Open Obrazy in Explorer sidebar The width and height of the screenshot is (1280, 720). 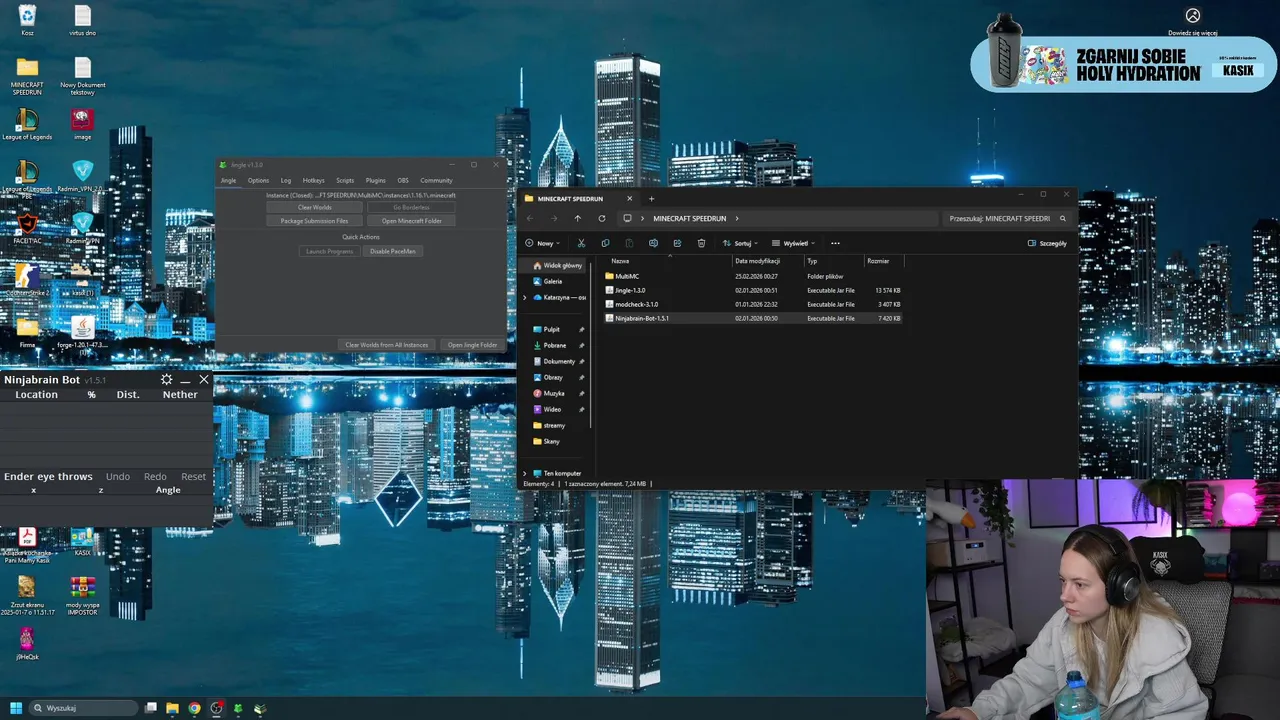(x=547, y=377)
